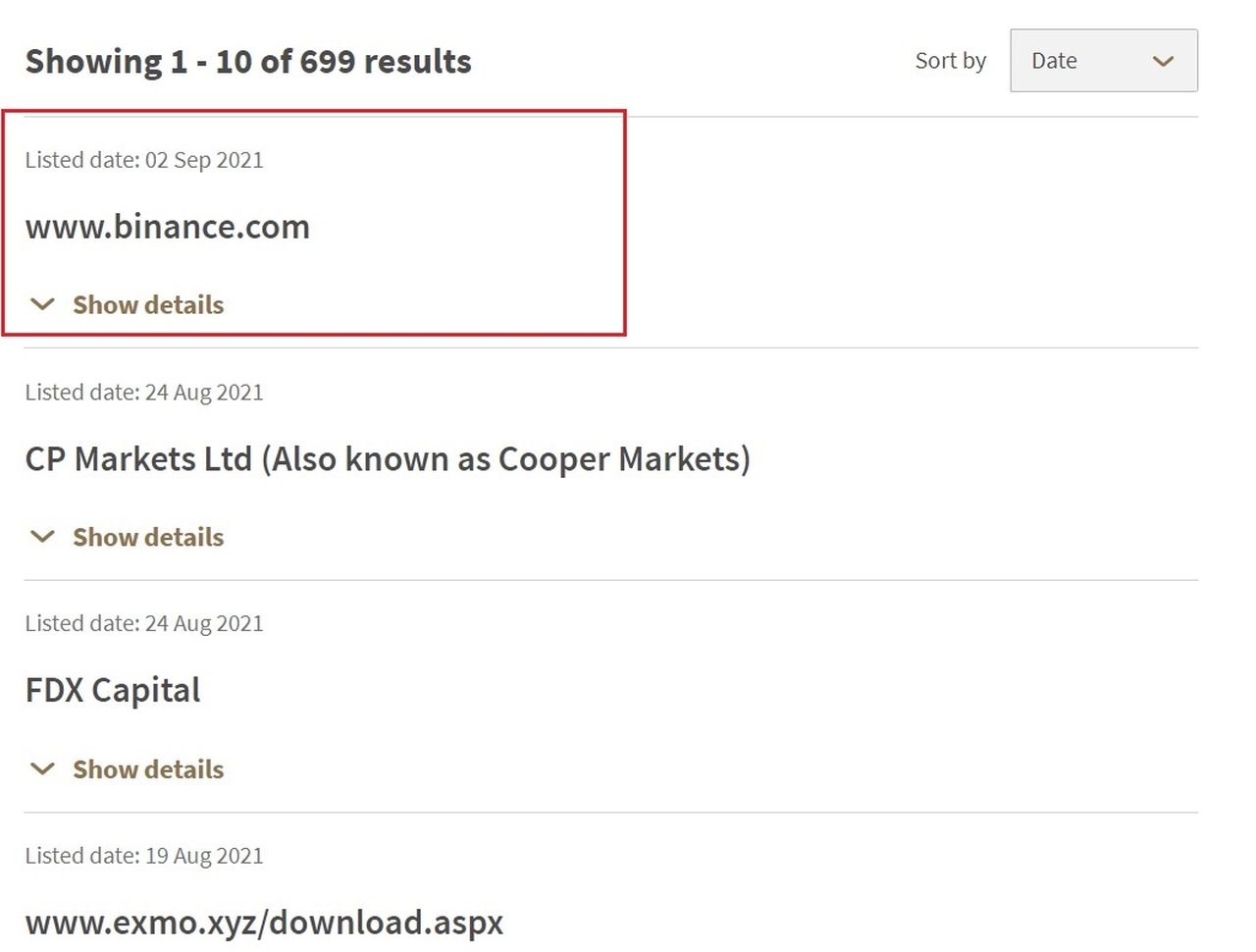Image resolution: width=1256 pixels, height=952 pixels.
Task: Click the listed date above CP Markets Ltd
Action: (x=144, y=393)
